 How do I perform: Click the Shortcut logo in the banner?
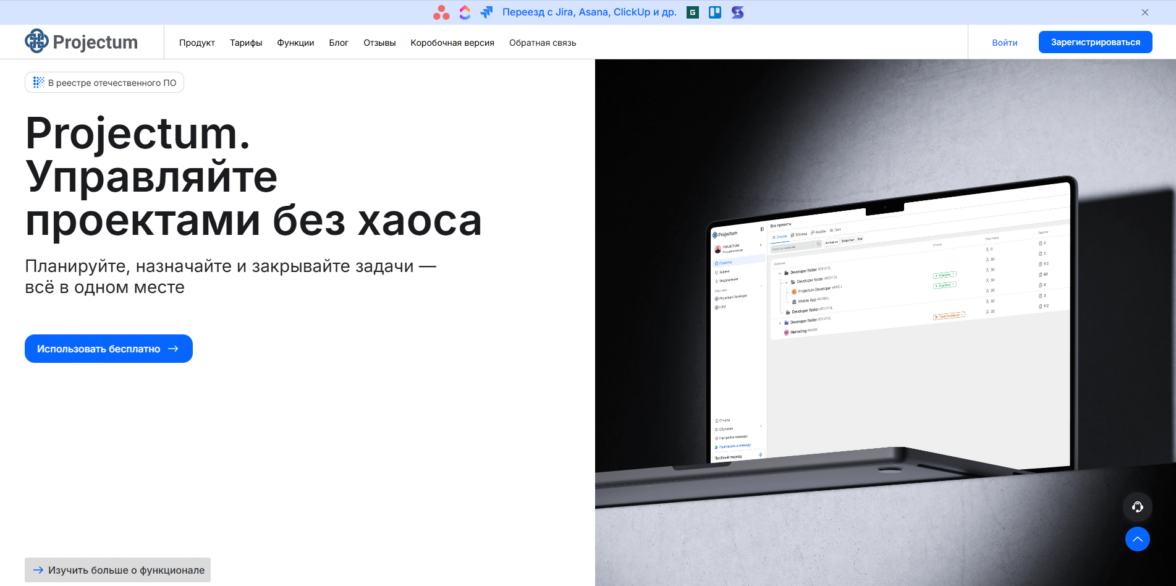(737, 12)
